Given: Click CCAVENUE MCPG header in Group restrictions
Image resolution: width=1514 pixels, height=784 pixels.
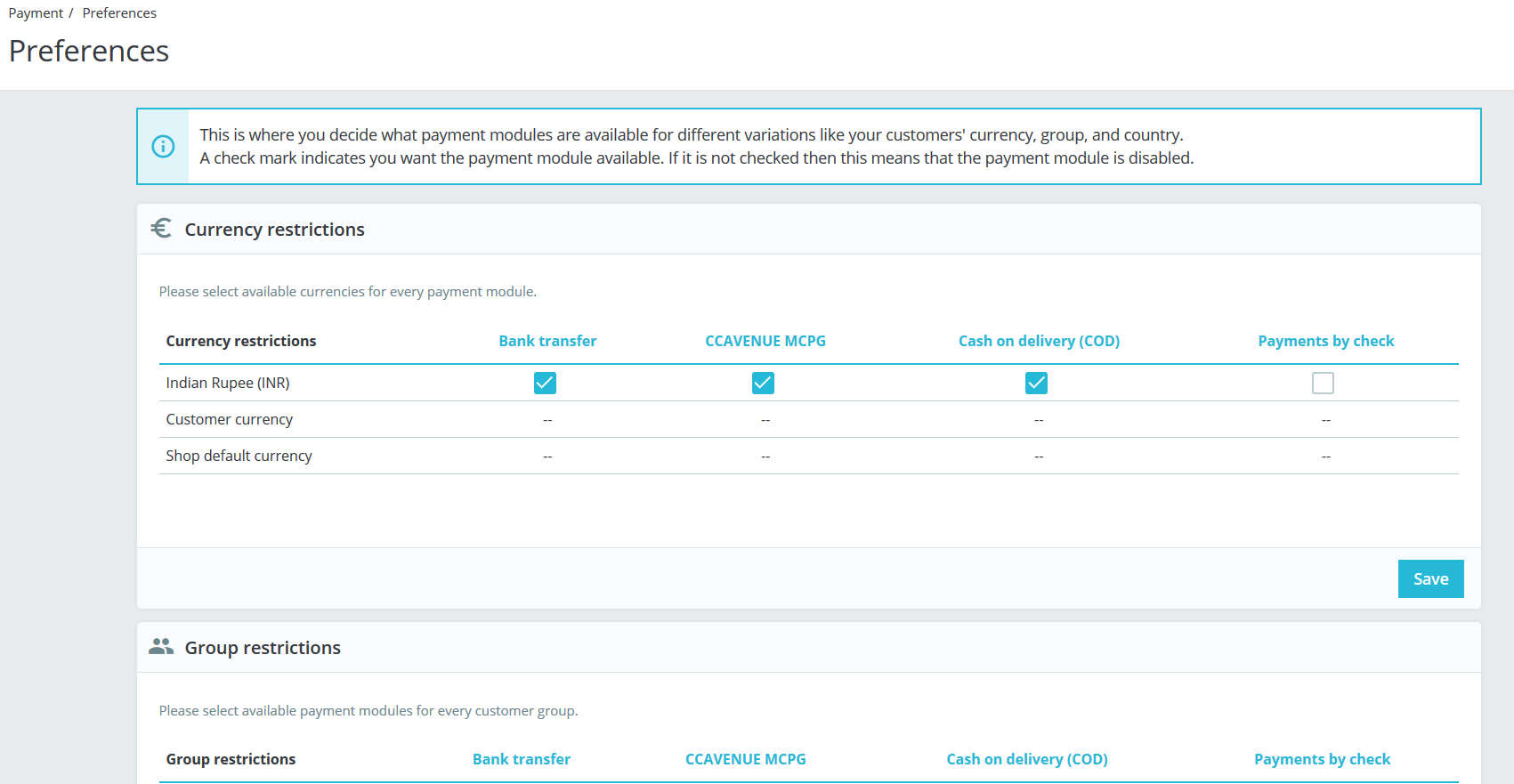Looking at the screenshot, I should pos(745,759).
